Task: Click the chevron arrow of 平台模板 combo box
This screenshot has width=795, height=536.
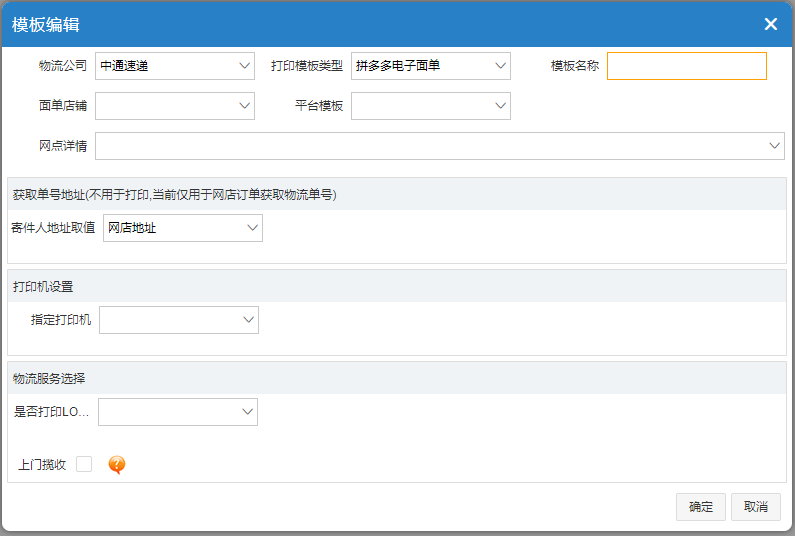Action: tap(500, 106)
